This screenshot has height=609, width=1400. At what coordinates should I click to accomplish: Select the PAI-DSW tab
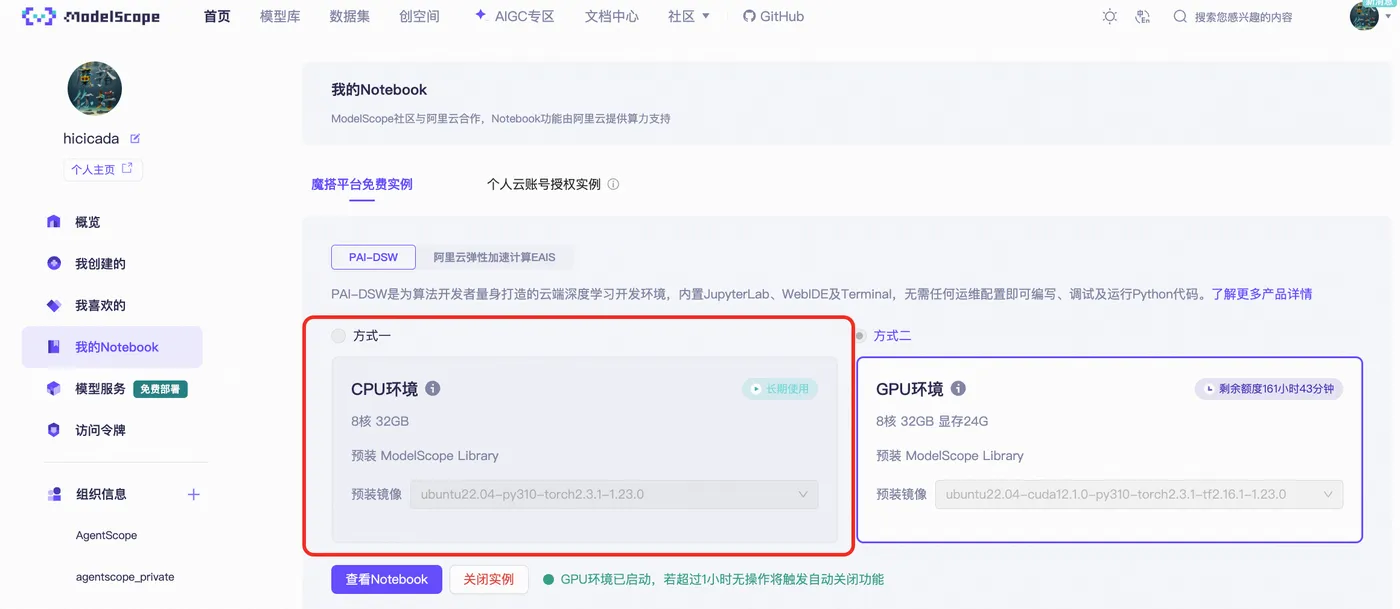tap(373, 257)
